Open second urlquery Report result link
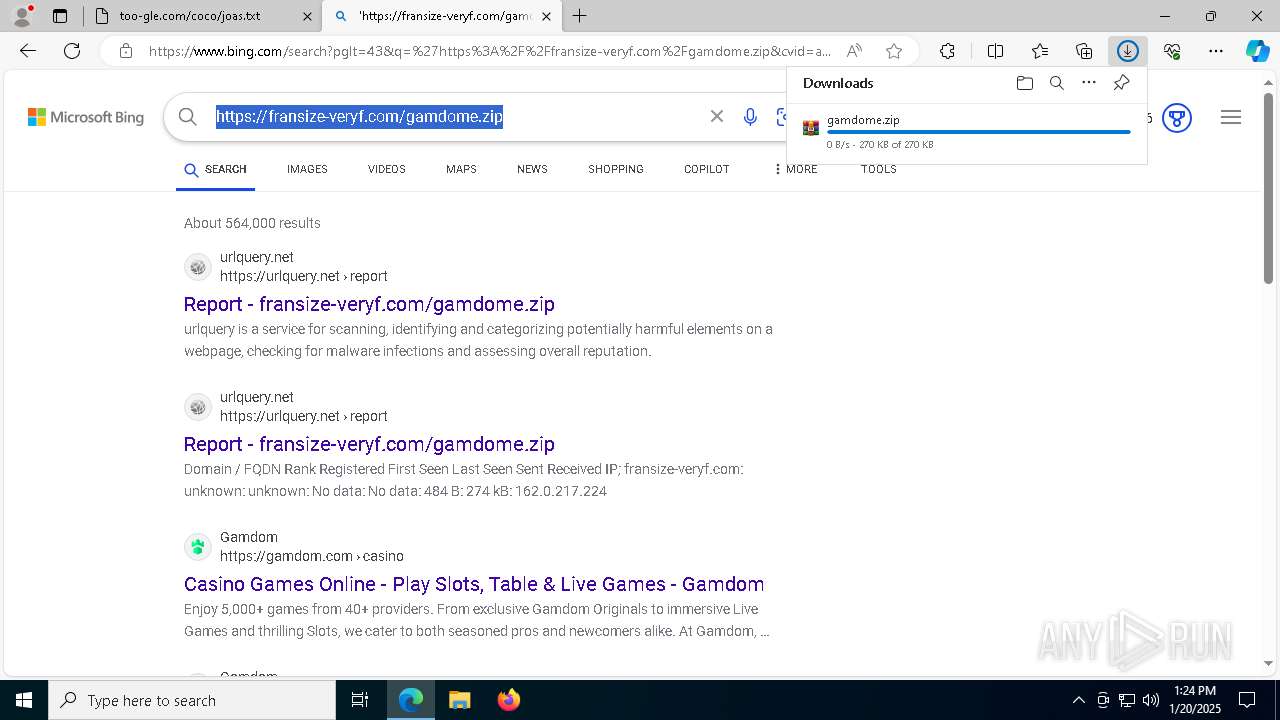 tap(369, 444)
